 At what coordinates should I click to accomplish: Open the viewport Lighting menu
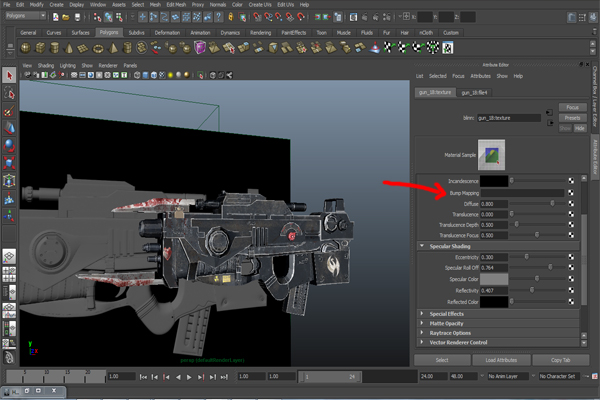[x=68, y=65]
